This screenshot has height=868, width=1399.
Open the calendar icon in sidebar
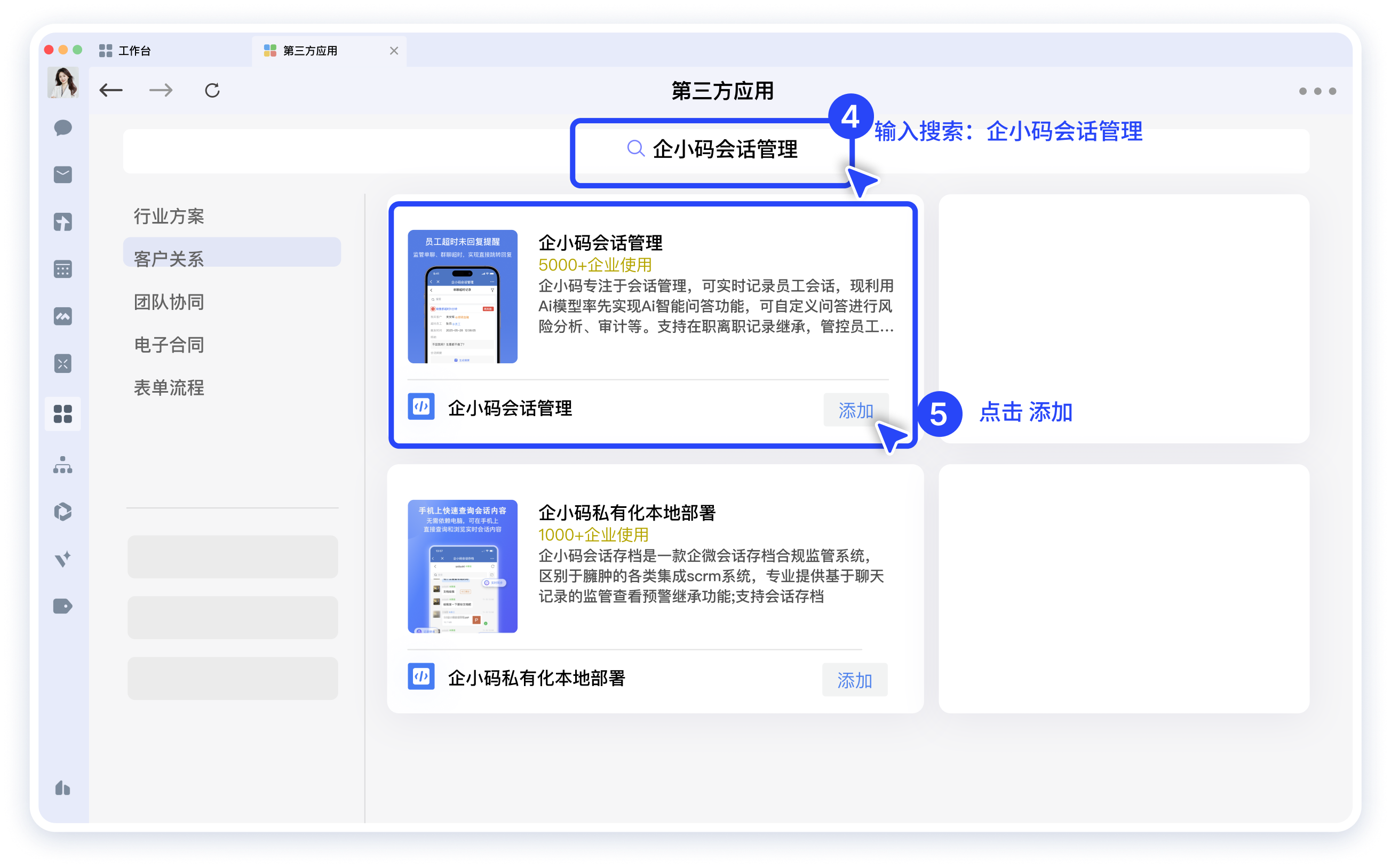tap(62, 269)
